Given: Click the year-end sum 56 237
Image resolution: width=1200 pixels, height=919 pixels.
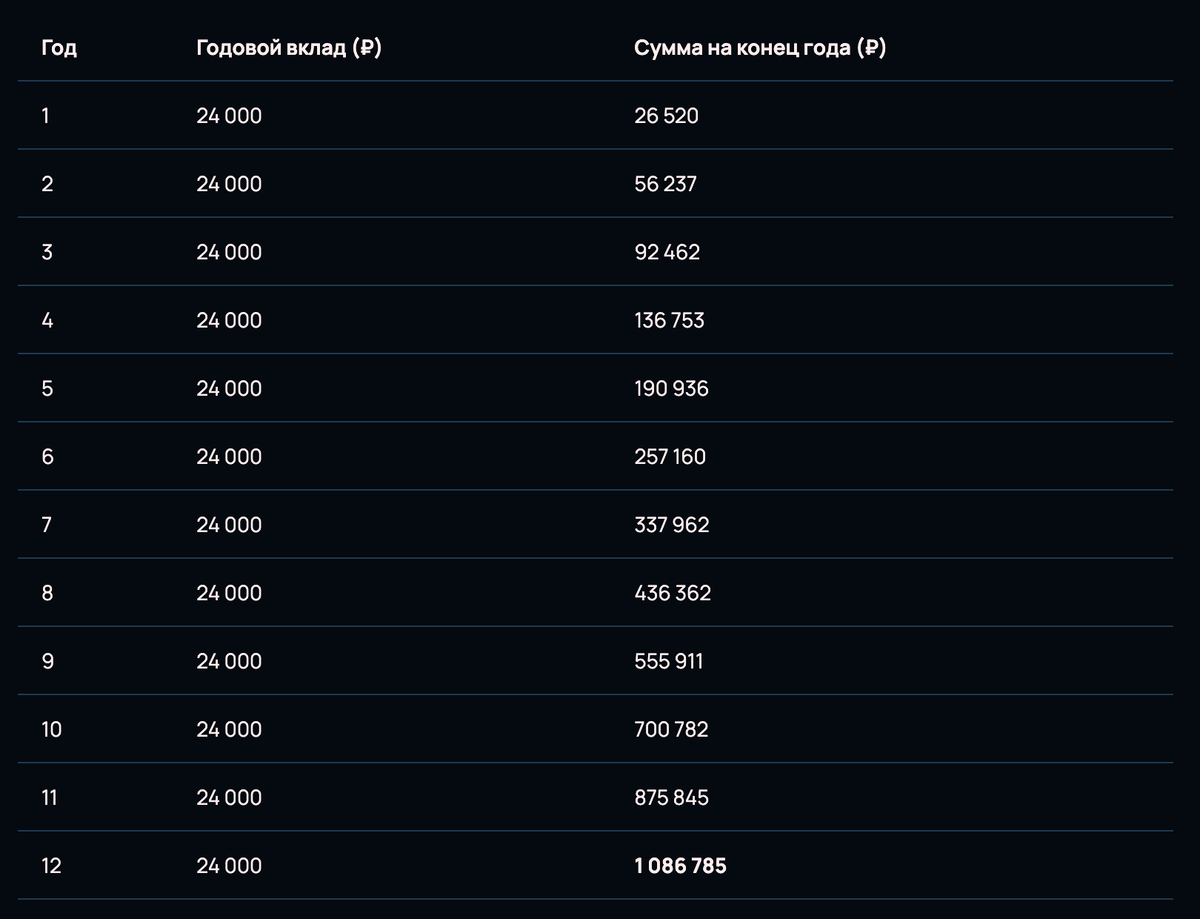Looking at the screenshot, I should 665,184.
